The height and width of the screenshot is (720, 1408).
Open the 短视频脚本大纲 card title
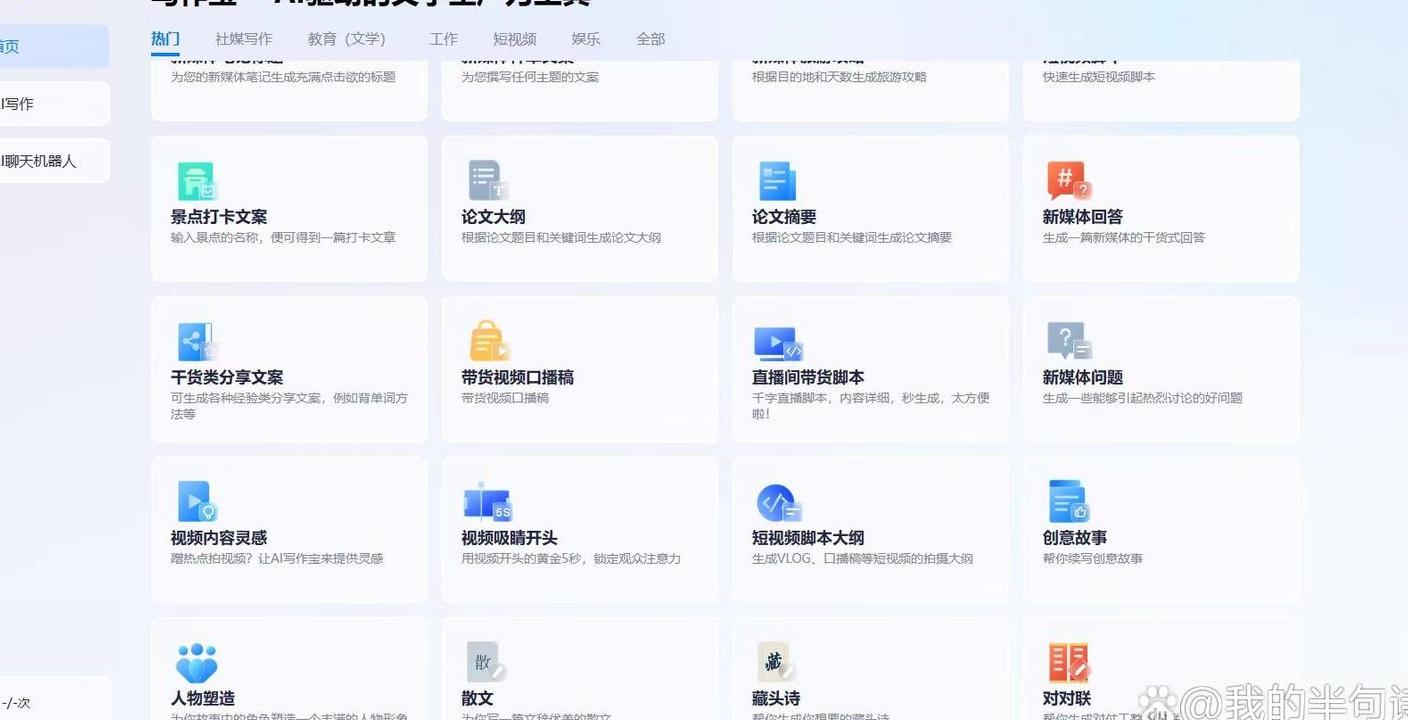click(x=808, y=538)
